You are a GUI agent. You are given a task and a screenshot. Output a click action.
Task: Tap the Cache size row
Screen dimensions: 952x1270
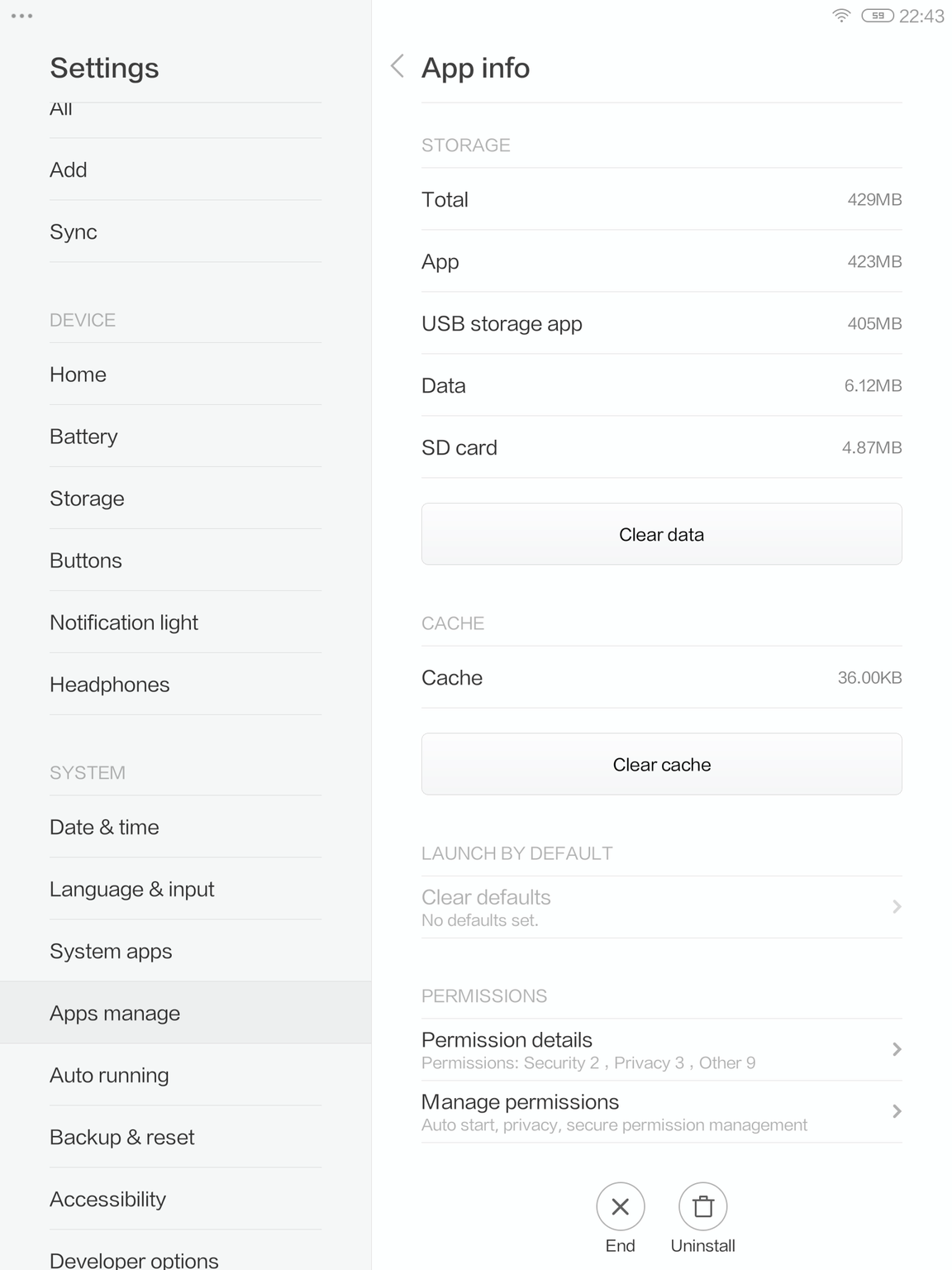[661, 677]
